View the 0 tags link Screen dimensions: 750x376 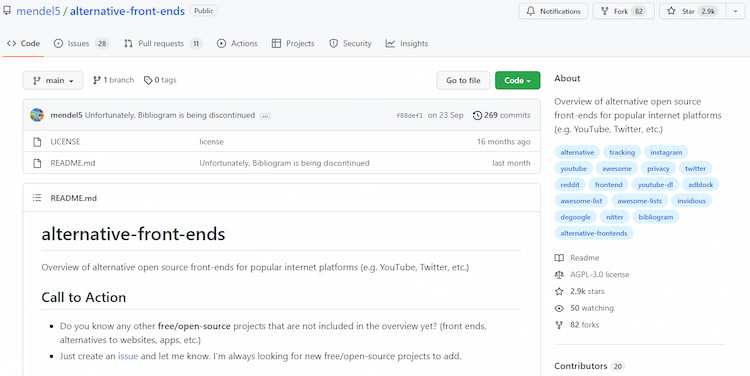click(x=160, y=80)
